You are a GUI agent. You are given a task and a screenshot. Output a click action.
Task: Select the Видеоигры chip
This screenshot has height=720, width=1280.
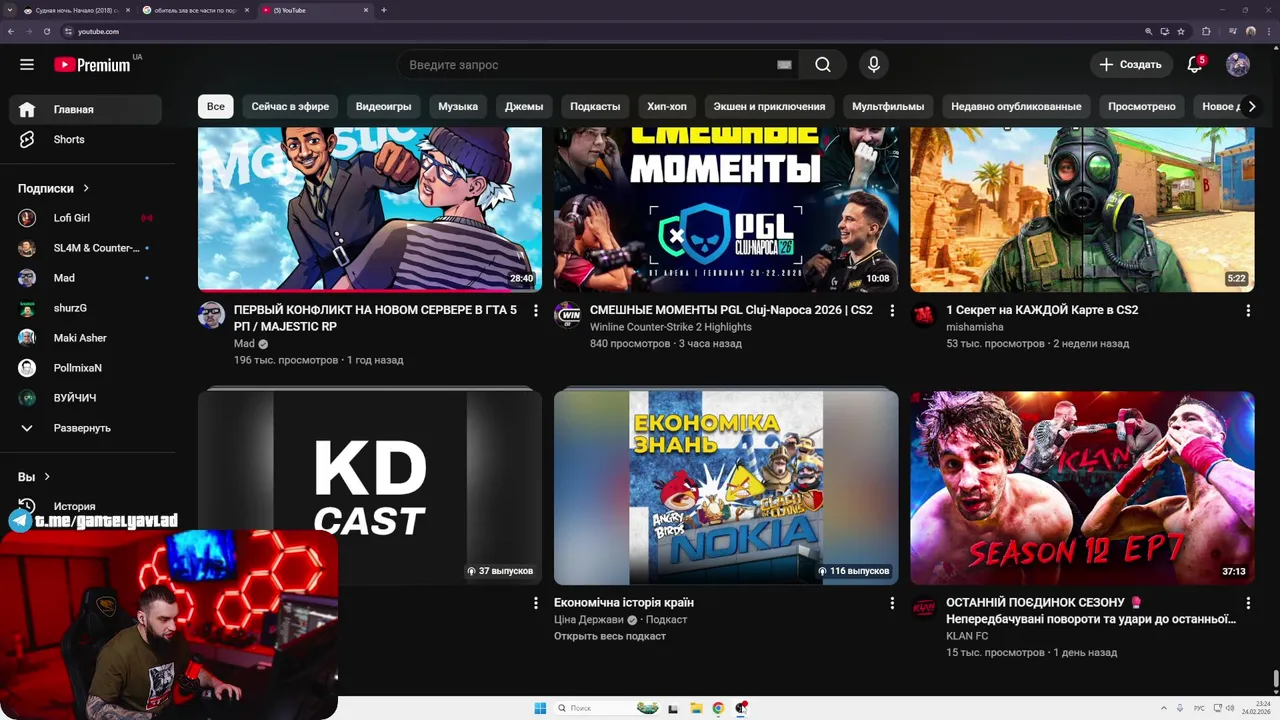(383, 106)
